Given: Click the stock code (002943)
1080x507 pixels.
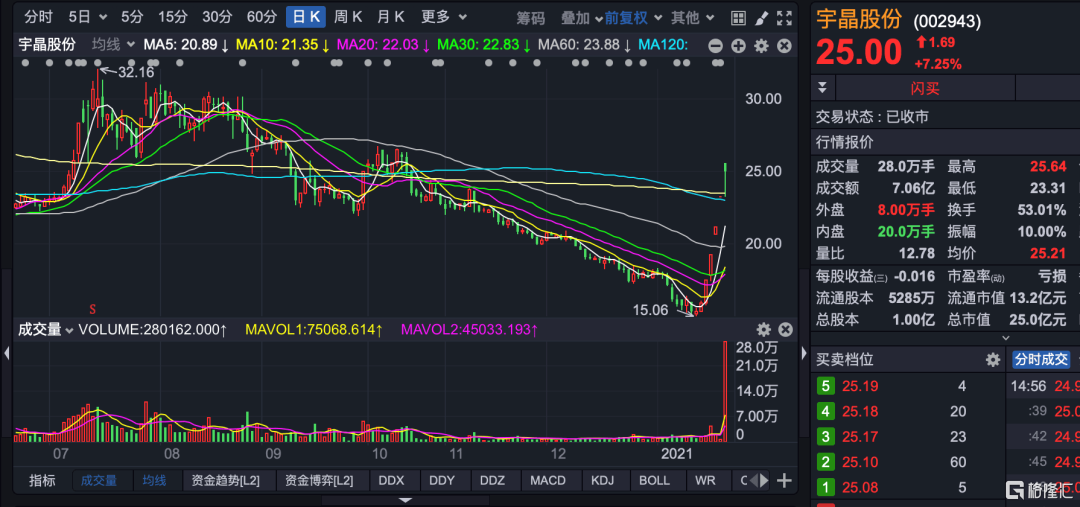Looking at the screenshot, I should (x=947, y=21).
